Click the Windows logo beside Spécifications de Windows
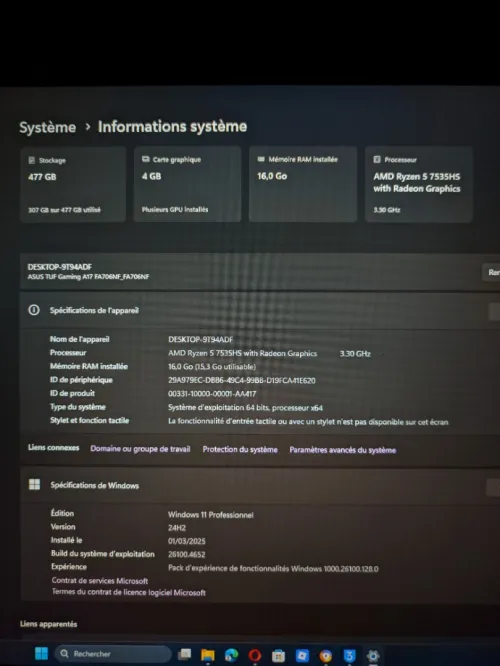 coord(34,485)
